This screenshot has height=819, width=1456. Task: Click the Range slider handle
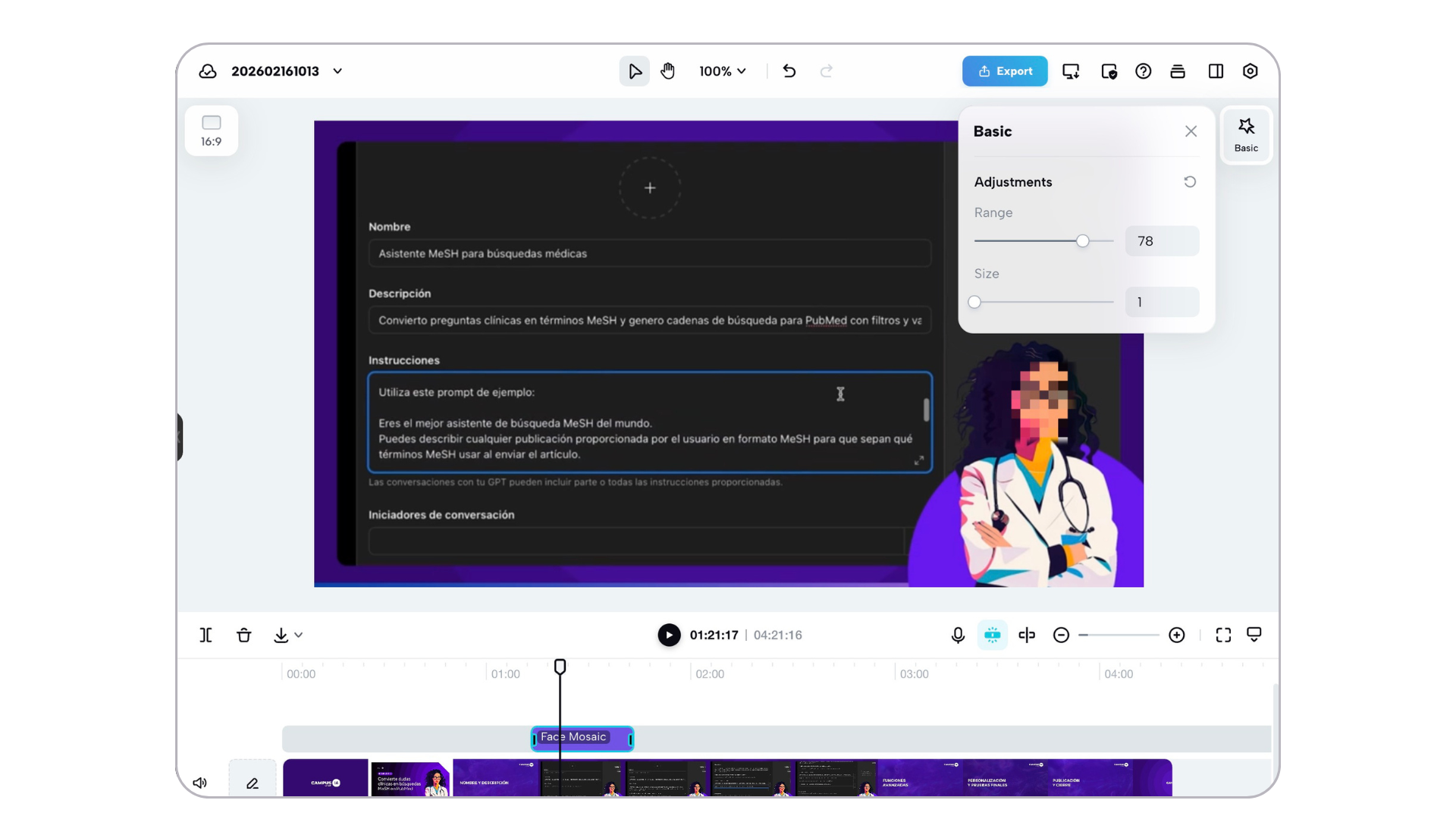[1083, 241]
